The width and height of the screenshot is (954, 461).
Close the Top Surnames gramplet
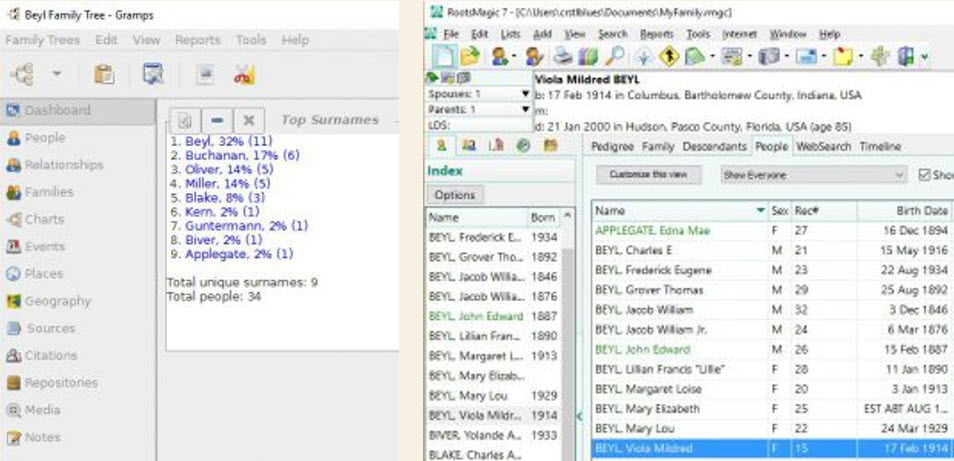(x=249, y=120)
